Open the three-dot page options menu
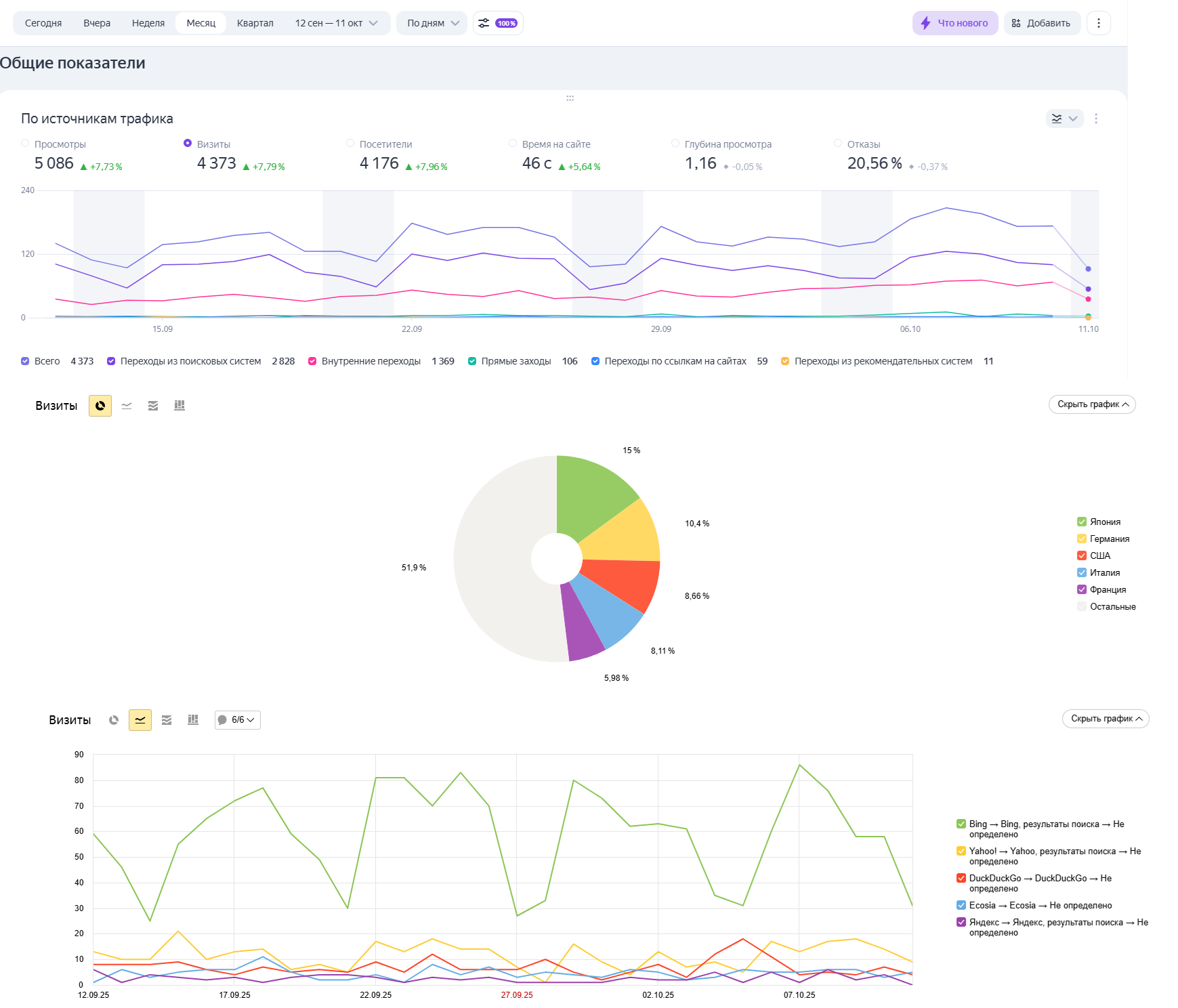Screen dimensions: 1178x1008 coord(1098,23)
